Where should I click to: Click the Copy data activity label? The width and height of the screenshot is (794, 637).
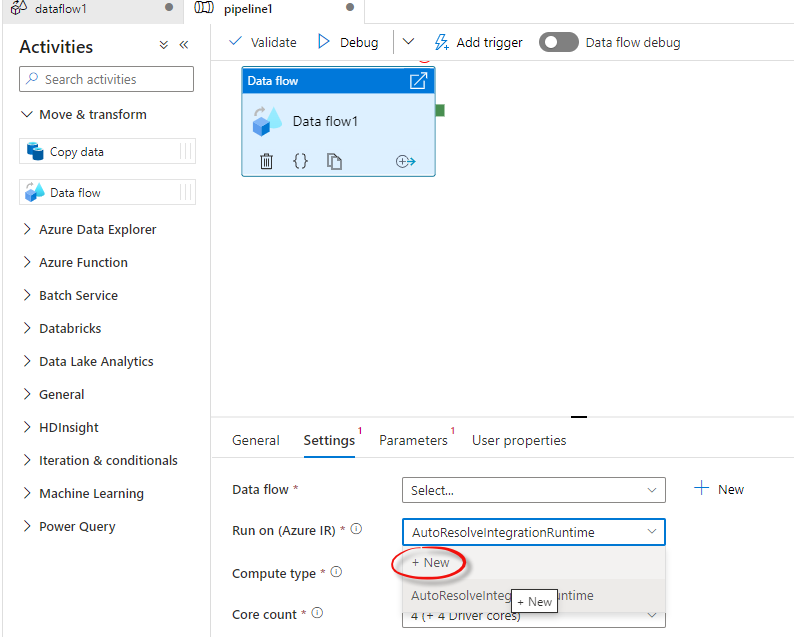coord(76,151)
